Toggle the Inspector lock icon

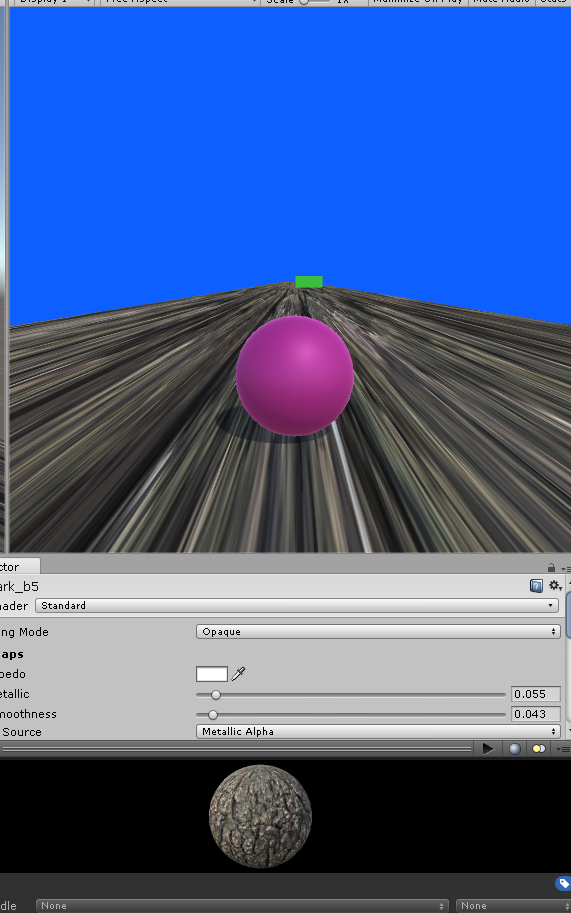coord(551,567)
